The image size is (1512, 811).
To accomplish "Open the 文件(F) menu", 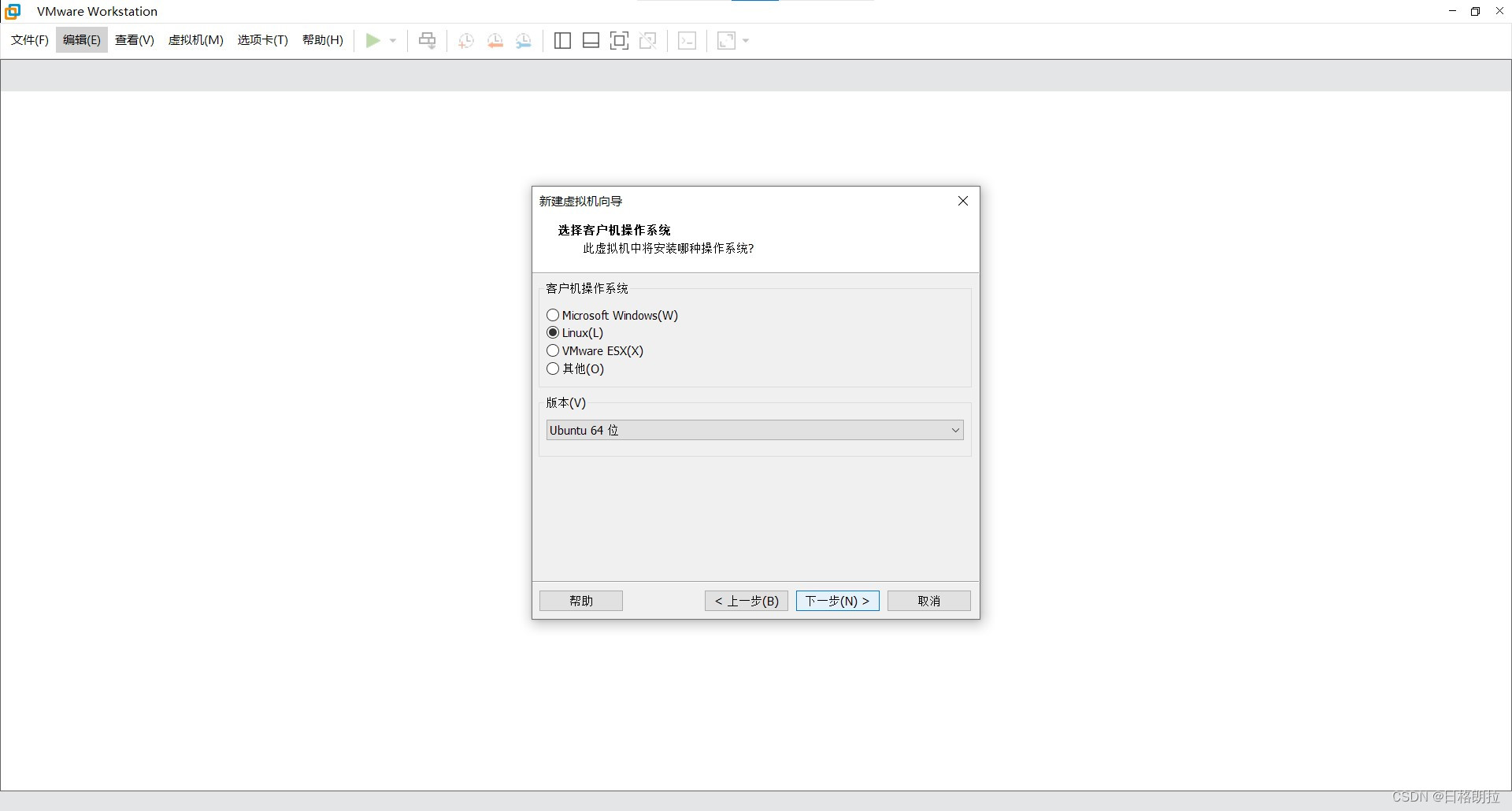I will (x=30, y=40).
